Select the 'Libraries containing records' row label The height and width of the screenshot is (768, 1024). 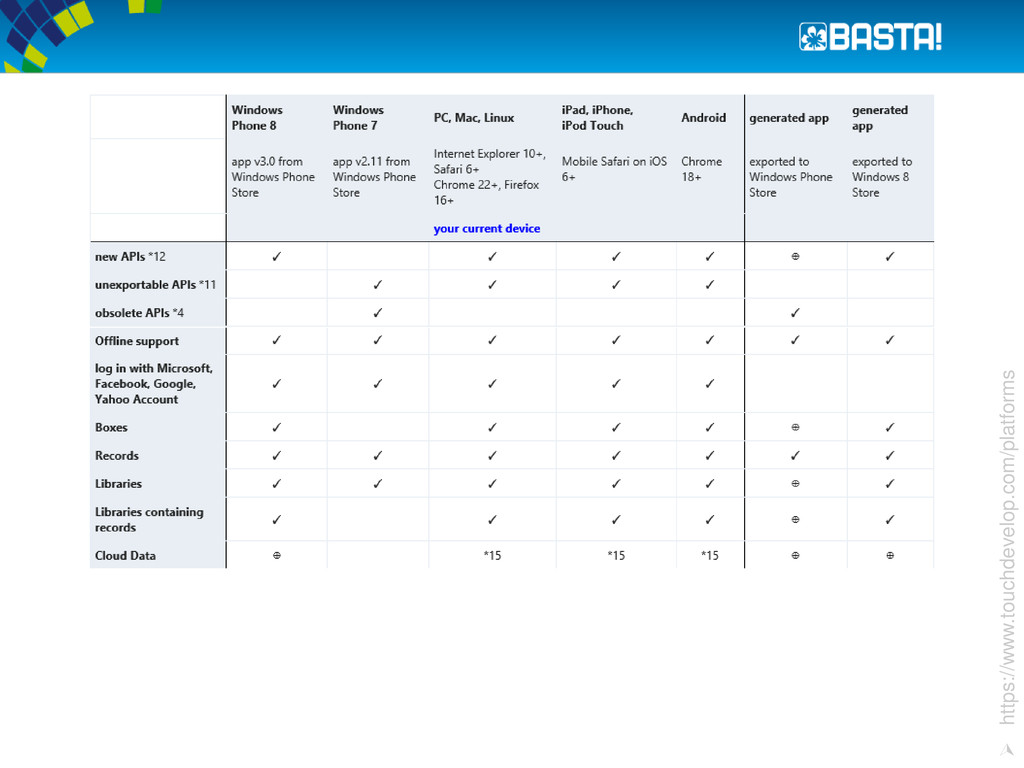(x=149, y=520)
